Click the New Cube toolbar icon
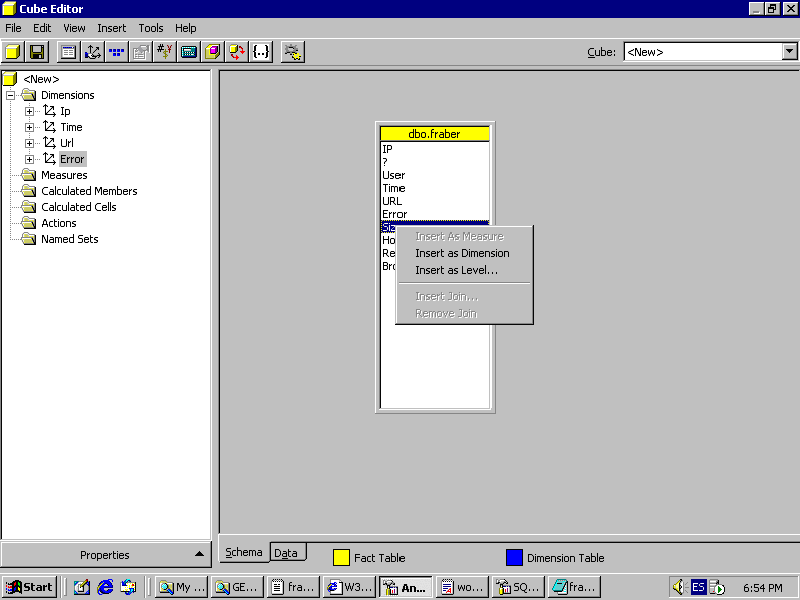 coord(13,51)
